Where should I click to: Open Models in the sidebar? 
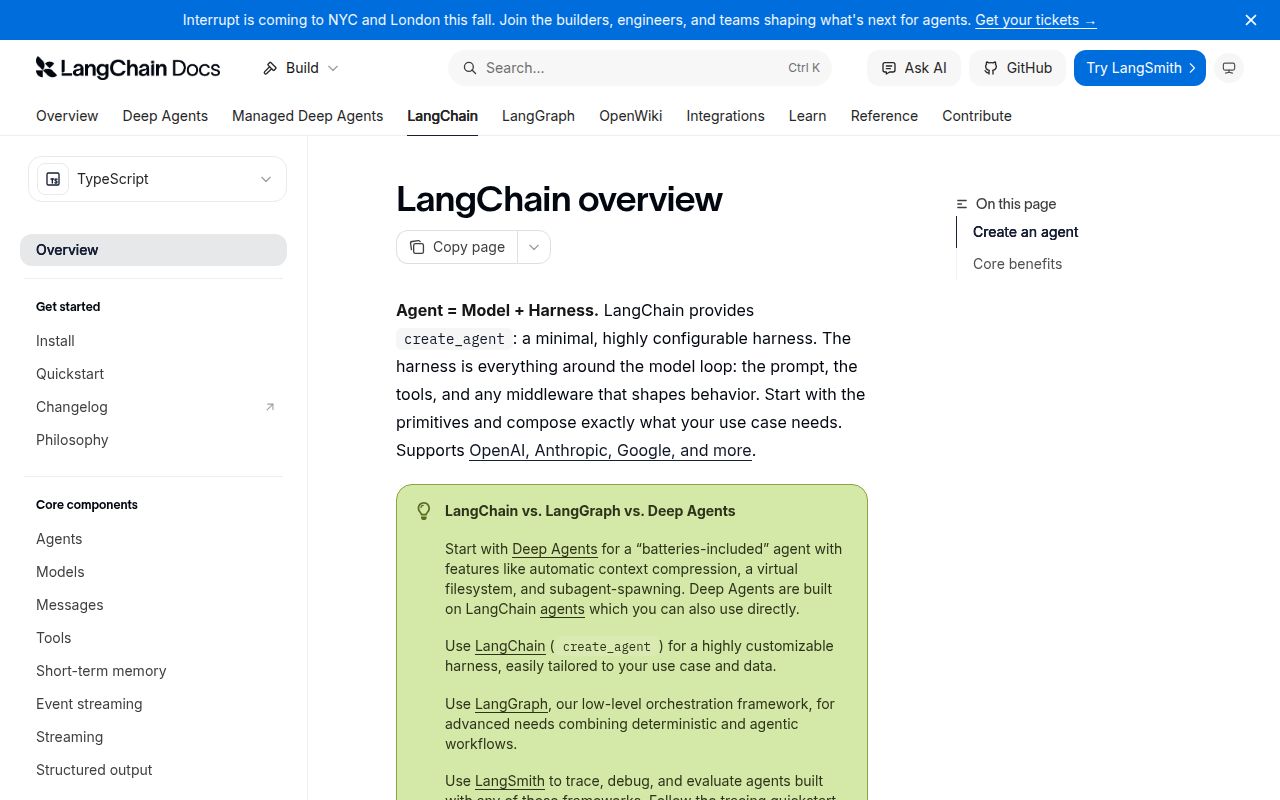point(153,572)
